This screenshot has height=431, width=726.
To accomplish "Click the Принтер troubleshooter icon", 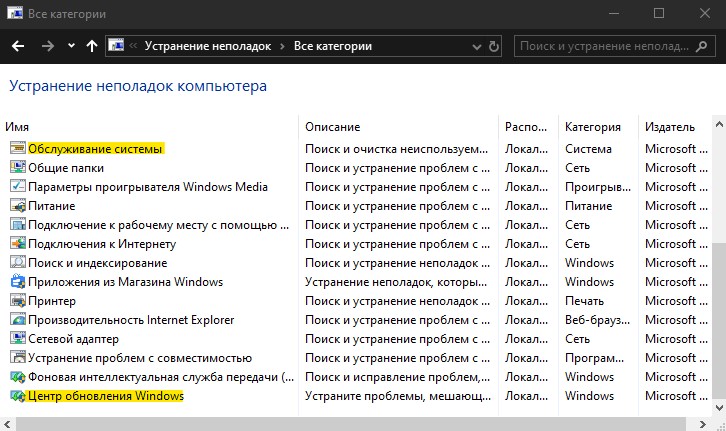I will tap(18, 300).
